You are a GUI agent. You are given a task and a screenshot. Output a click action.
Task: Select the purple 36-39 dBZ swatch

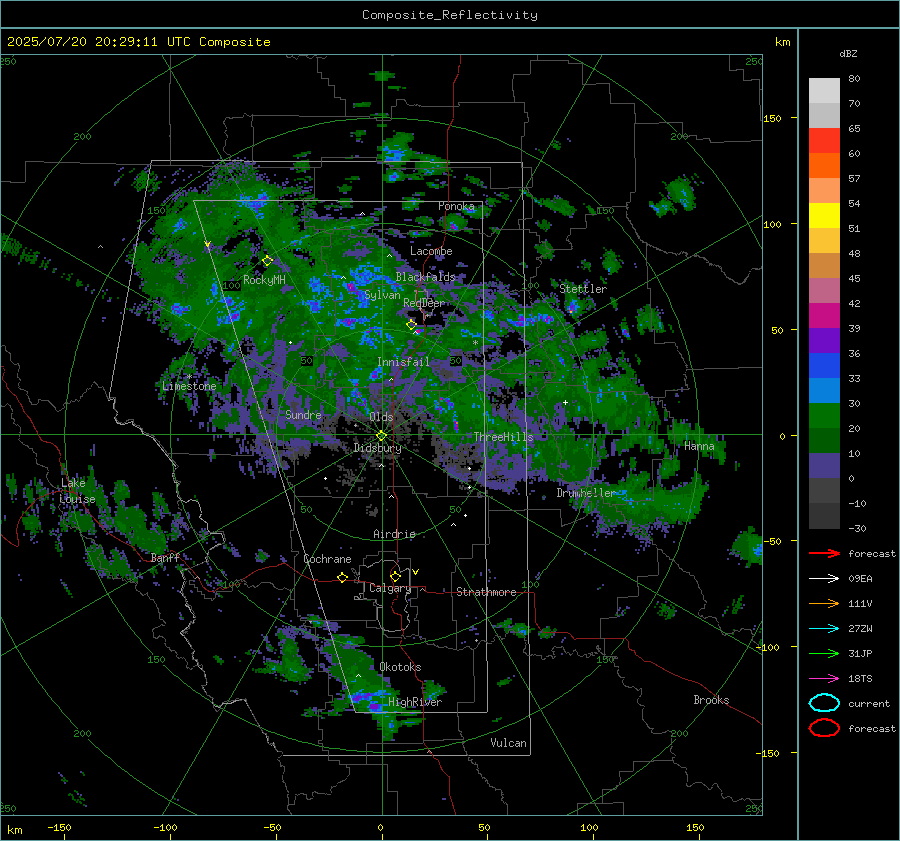pos(824,341)
